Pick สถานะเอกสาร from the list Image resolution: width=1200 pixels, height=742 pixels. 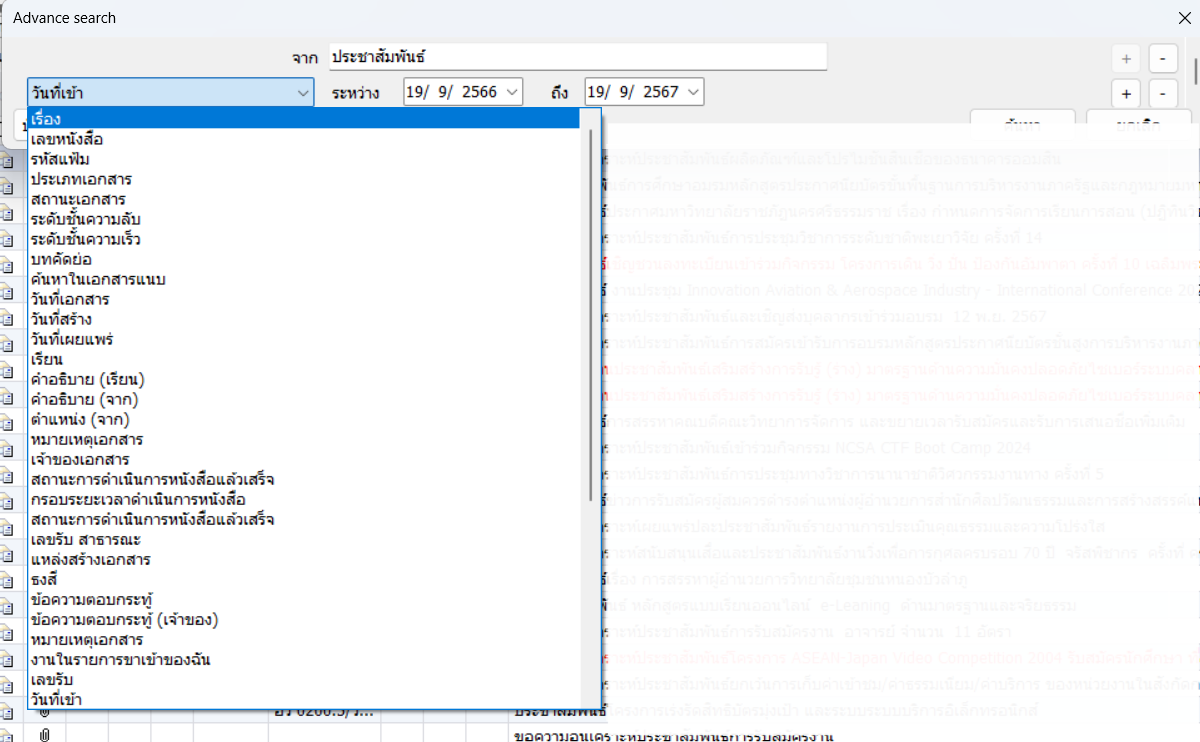pos(304,199)
